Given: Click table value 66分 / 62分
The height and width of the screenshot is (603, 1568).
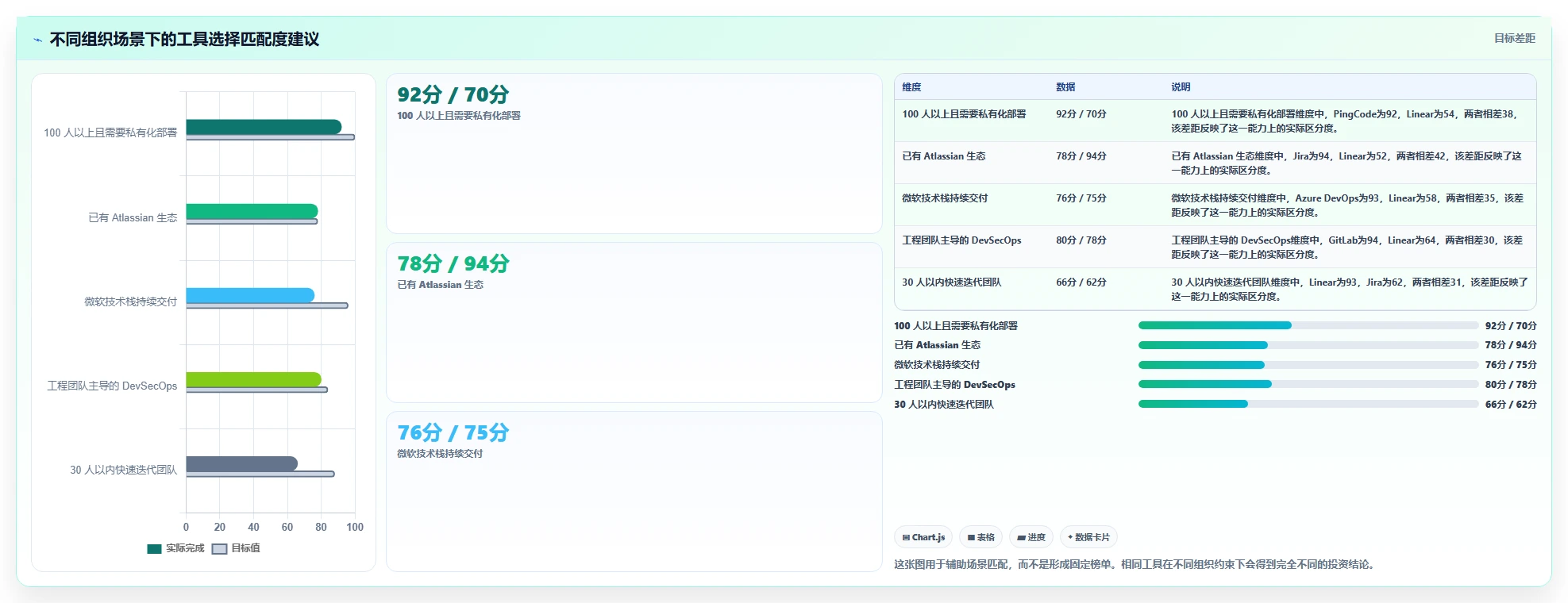Looking at the screenshot, I should [1081, 282].
